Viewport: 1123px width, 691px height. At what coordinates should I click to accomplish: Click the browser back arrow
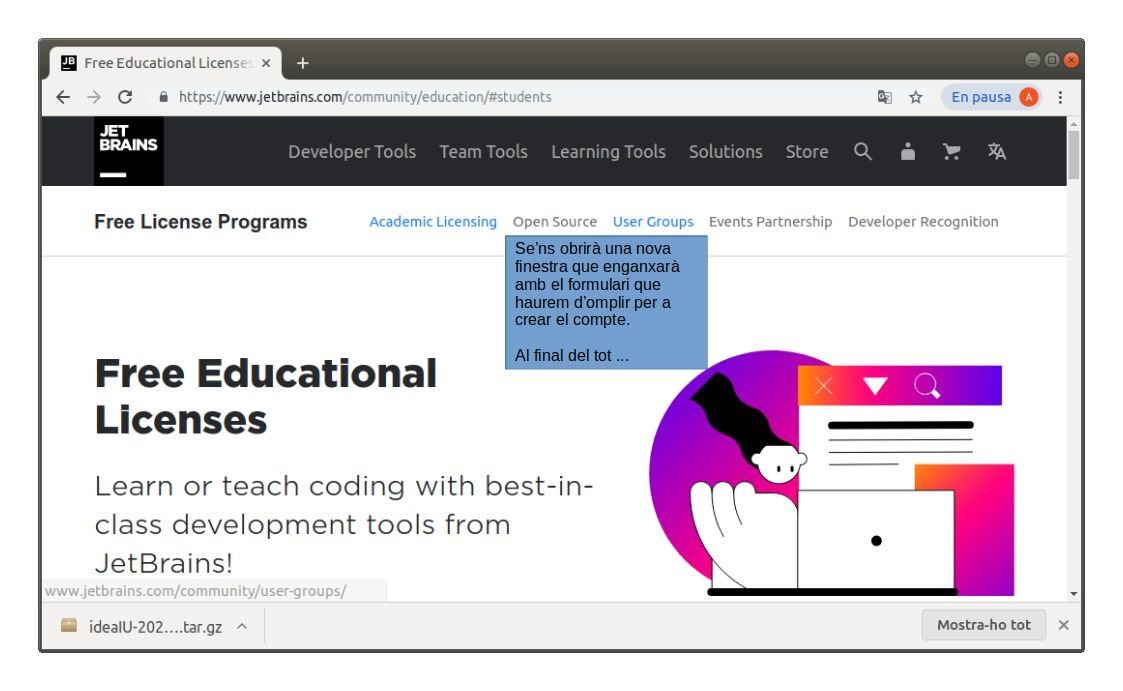tap(63, 97)
